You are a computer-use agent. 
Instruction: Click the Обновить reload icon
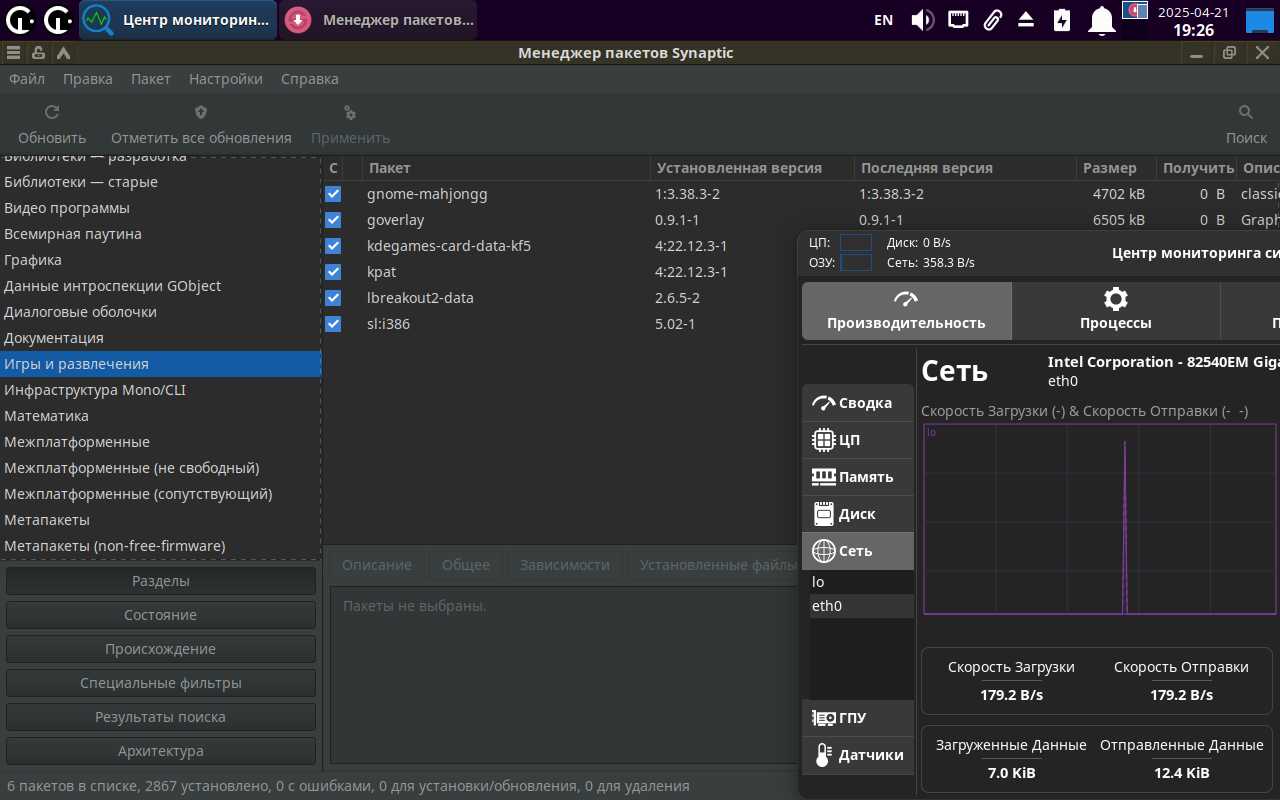click(x=52, y=113)
